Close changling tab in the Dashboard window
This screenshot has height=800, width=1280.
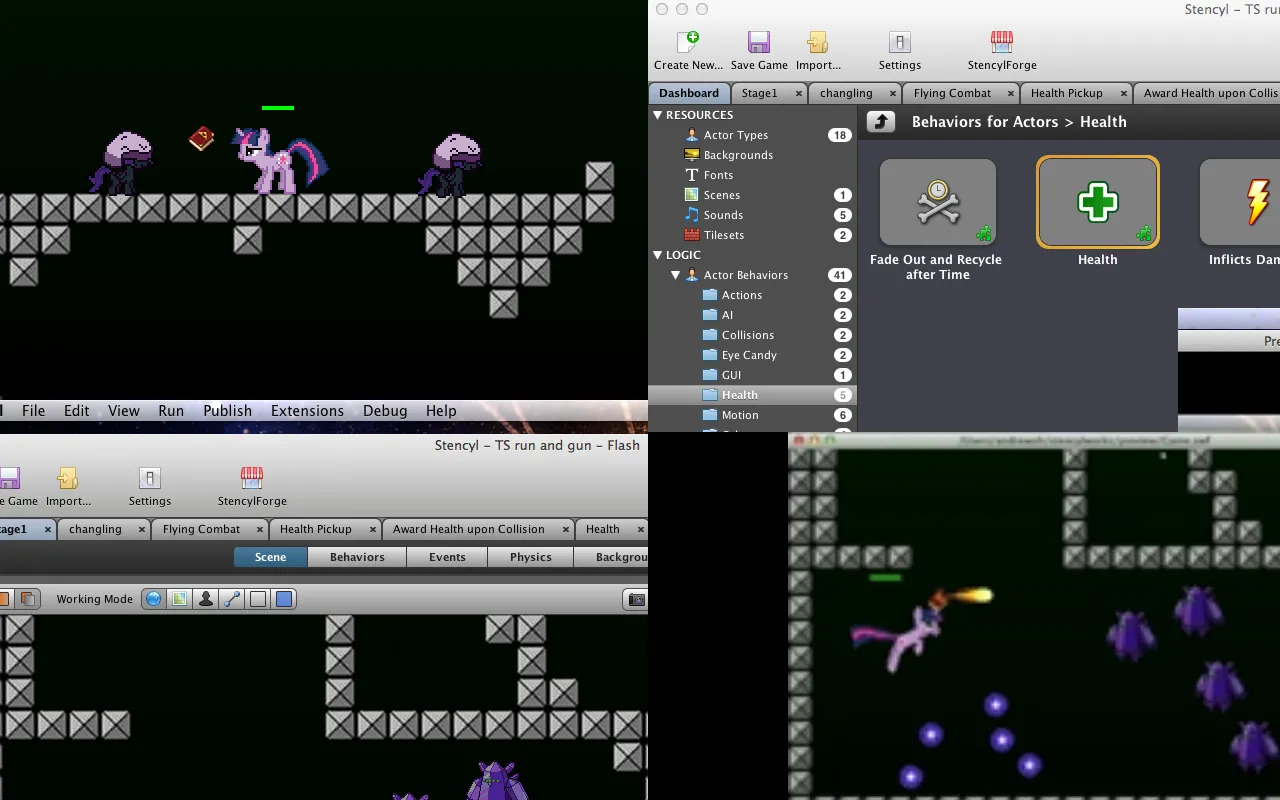(893, 93)
